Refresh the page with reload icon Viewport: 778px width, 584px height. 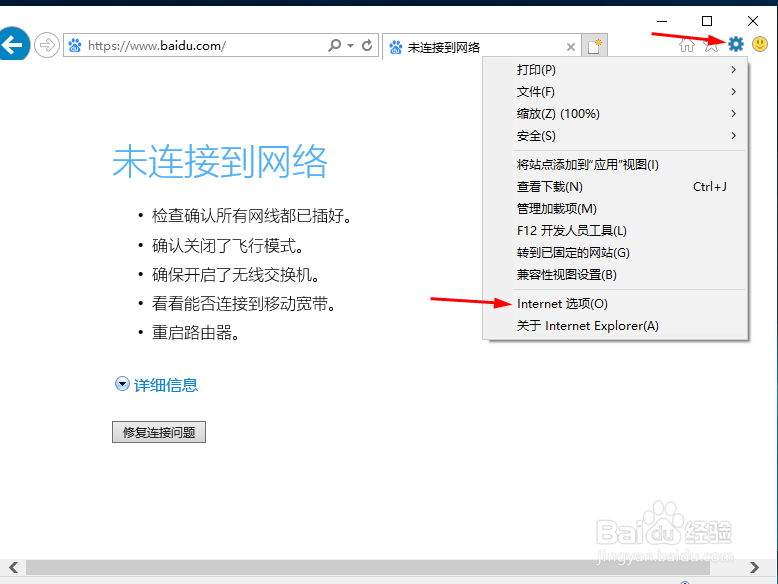[x=367, y=46]
